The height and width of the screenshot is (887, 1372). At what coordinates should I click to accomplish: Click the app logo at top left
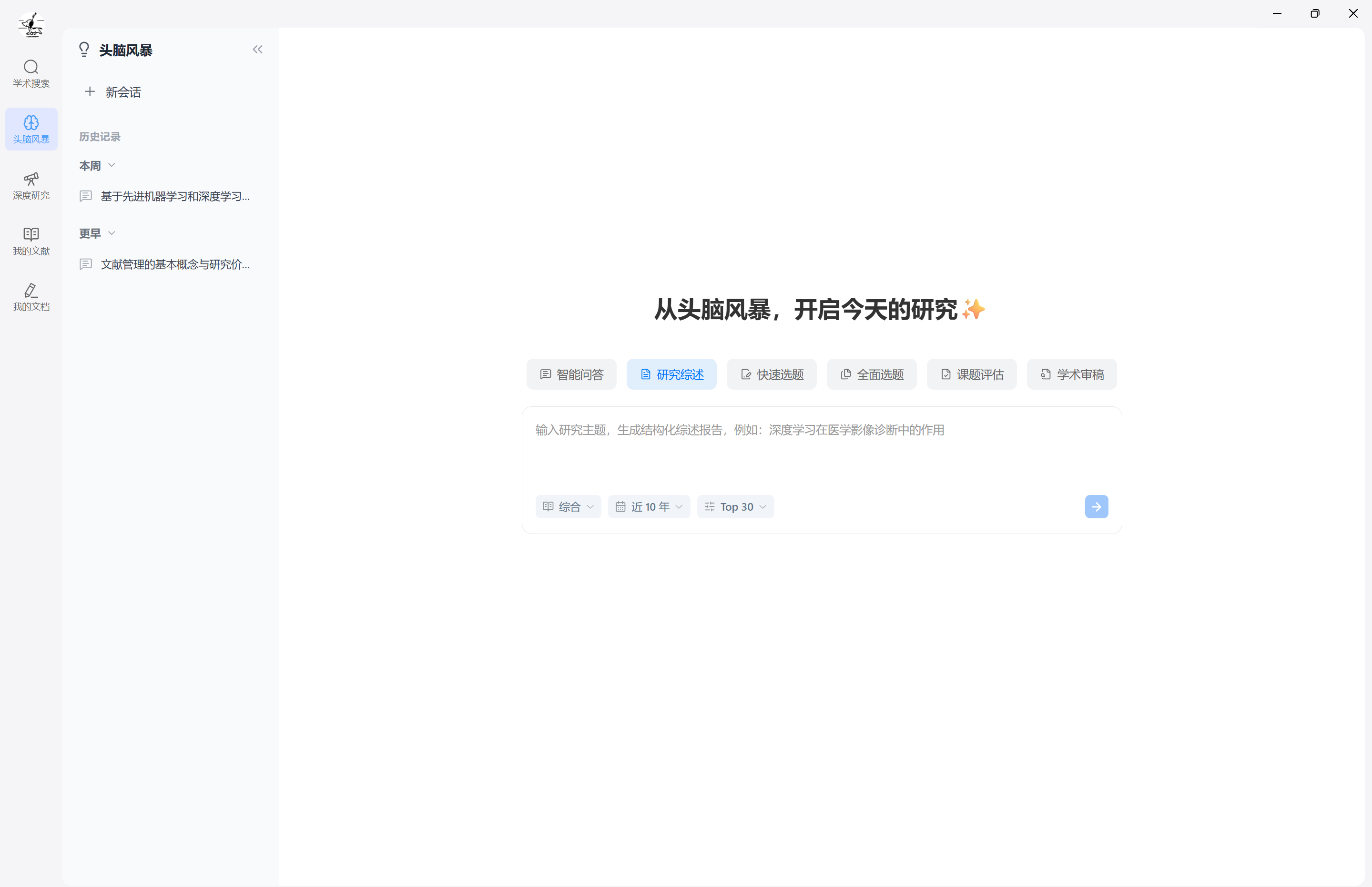coord(31,24)
